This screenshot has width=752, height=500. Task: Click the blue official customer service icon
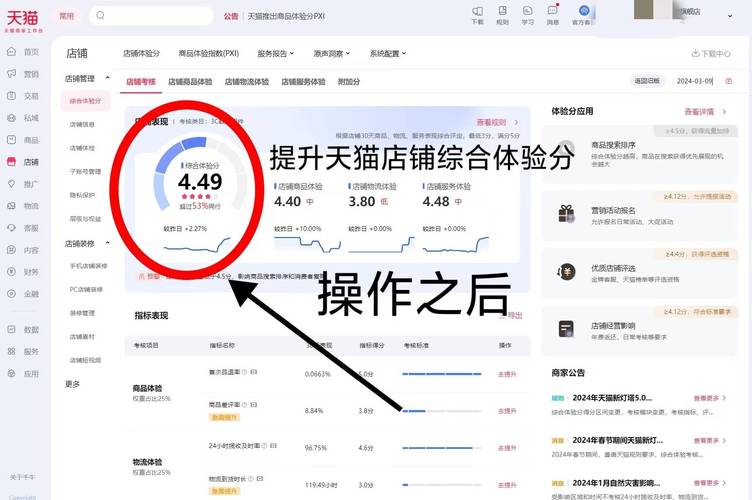(584, 11)
